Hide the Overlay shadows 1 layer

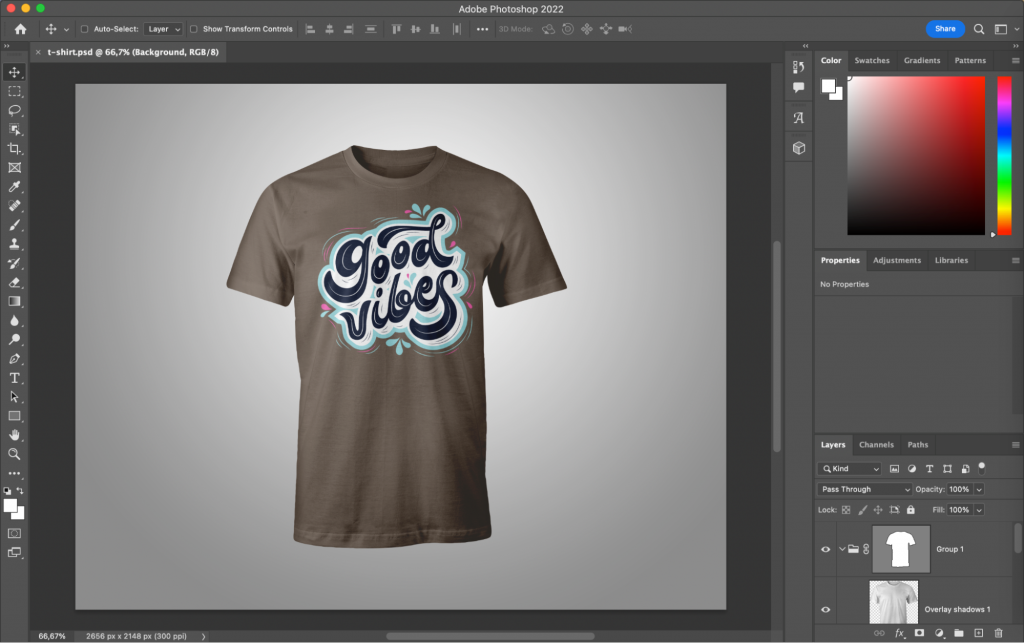coord(826,609)
